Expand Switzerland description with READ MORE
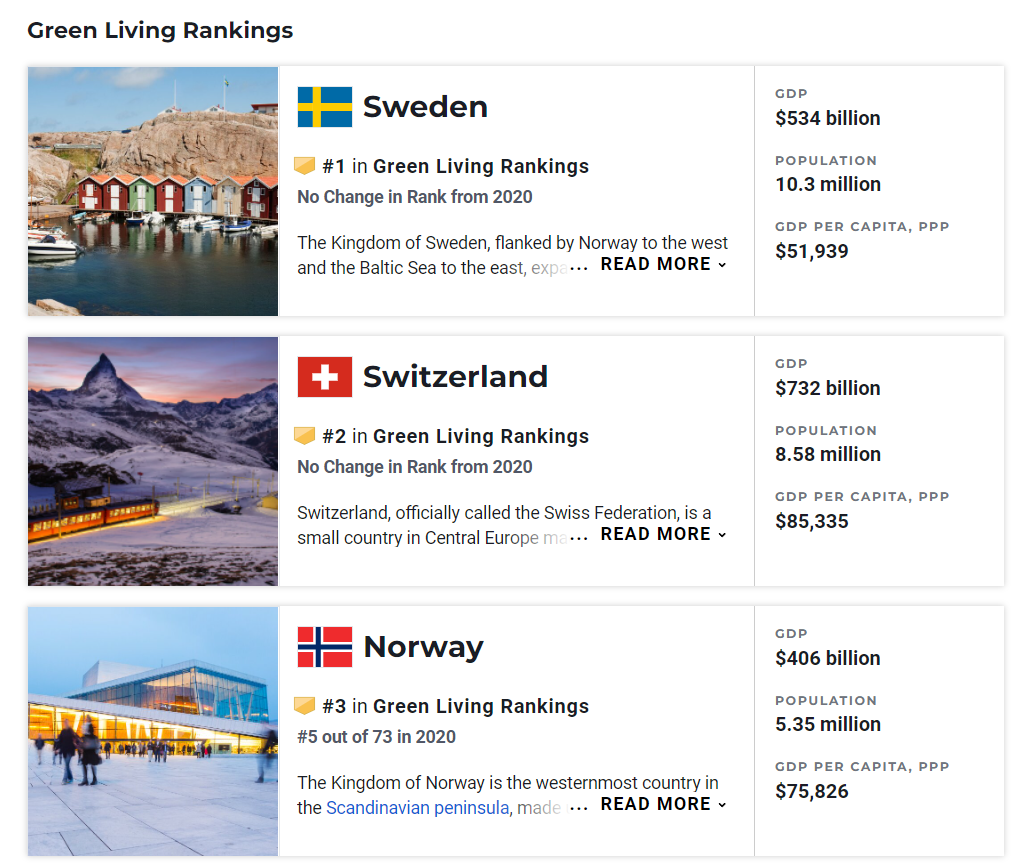The image size is (1017, 867). [663, 534]
